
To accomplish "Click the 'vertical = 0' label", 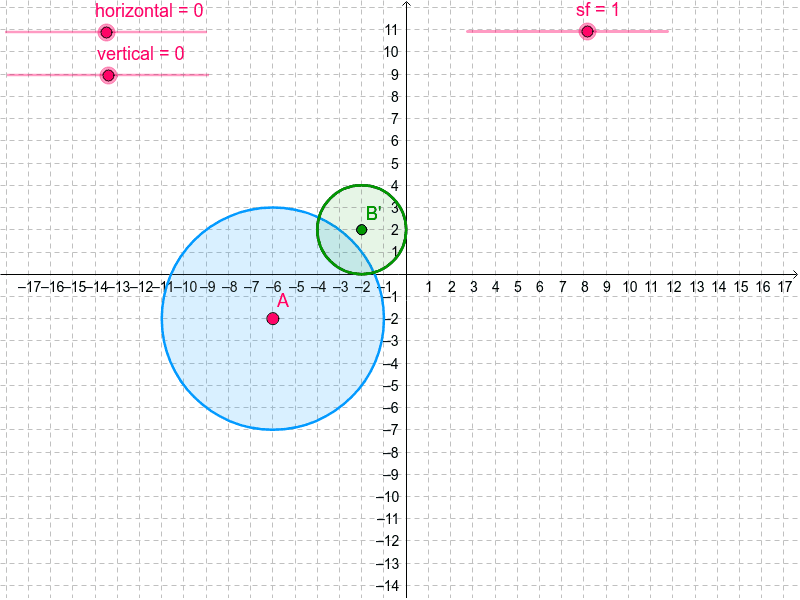I will pyautogui.click(x=140, y=54).
